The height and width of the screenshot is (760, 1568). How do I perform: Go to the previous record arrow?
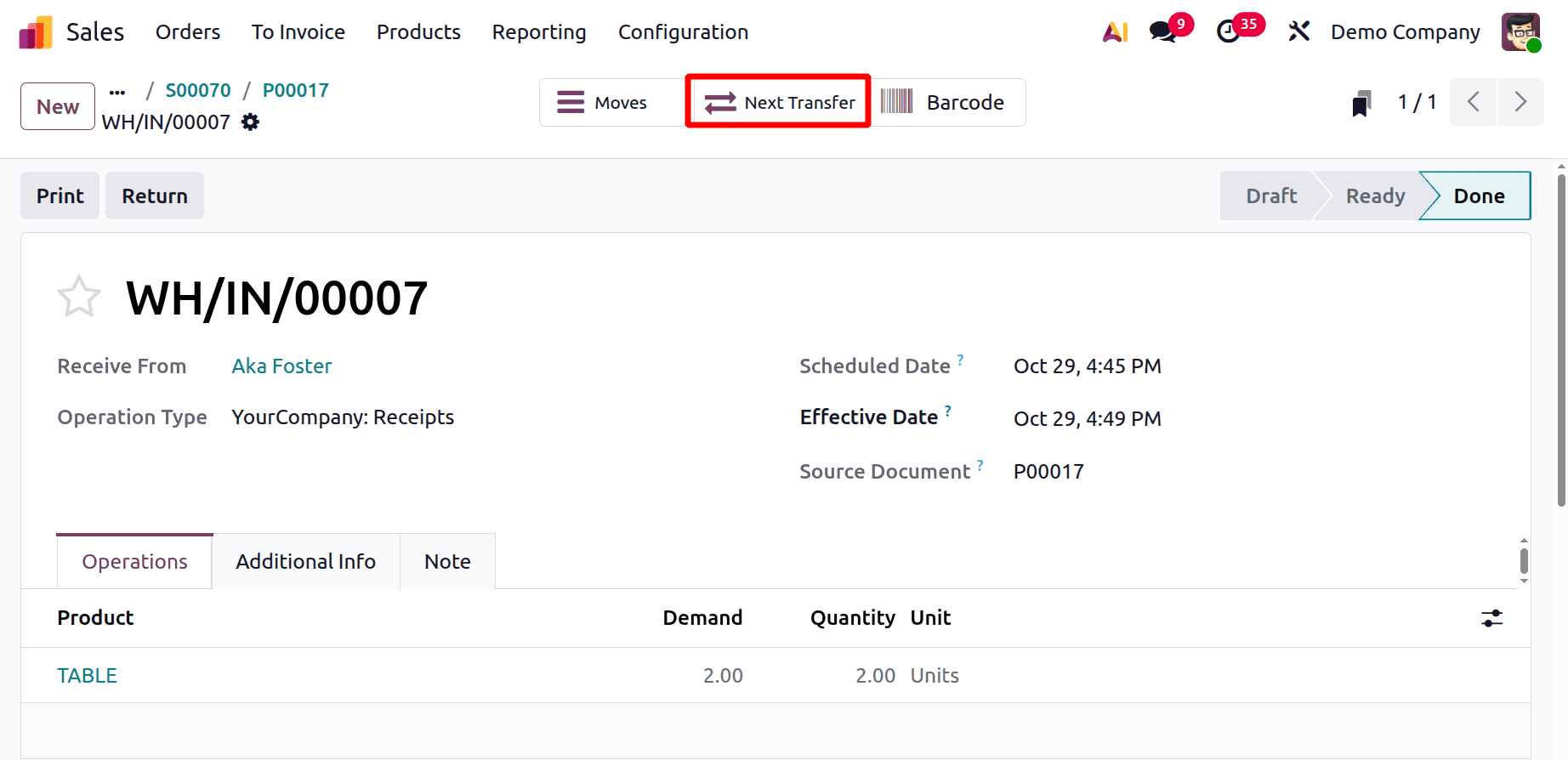point(1474,102)
